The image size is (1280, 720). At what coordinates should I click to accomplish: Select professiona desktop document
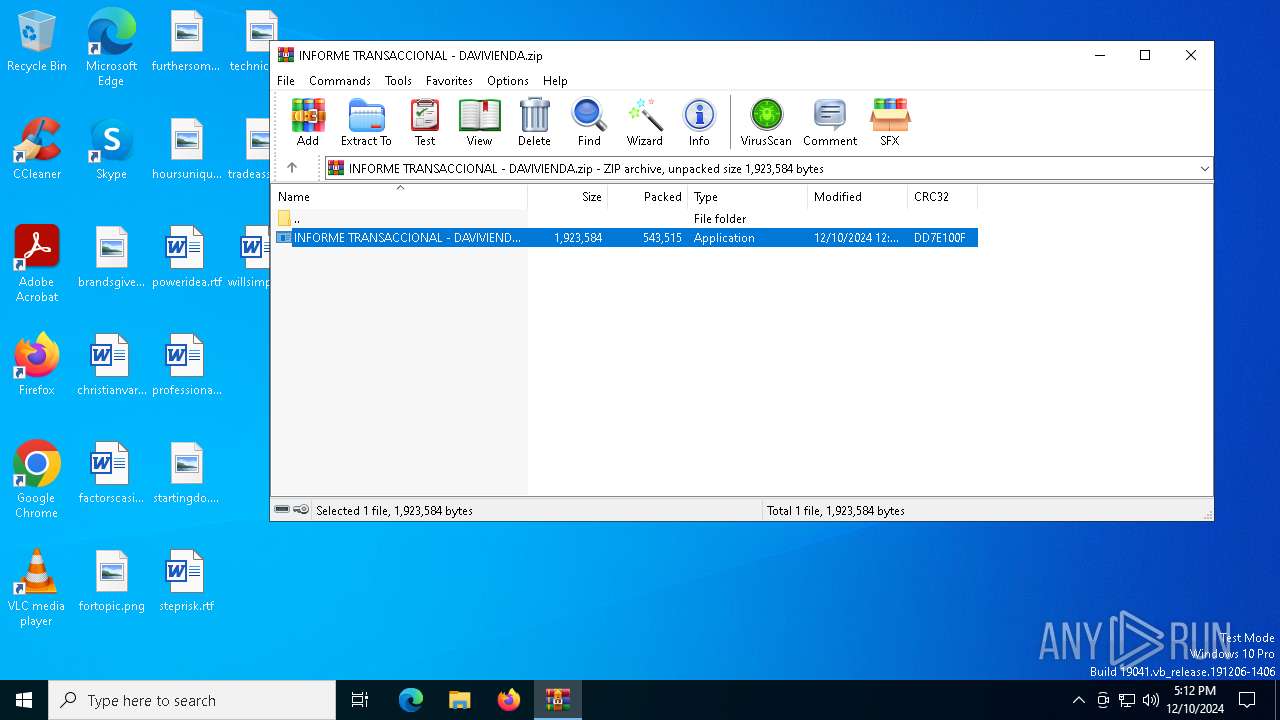pyautogui.click(x=186, y=365)
